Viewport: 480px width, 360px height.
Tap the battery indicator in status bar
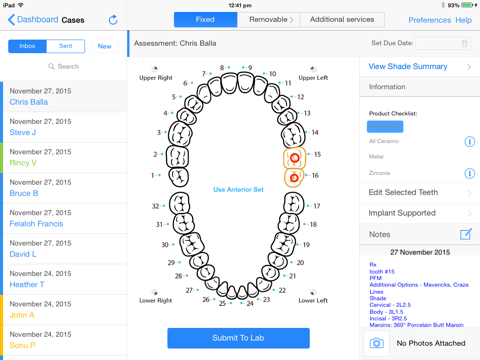click(467, 5)
